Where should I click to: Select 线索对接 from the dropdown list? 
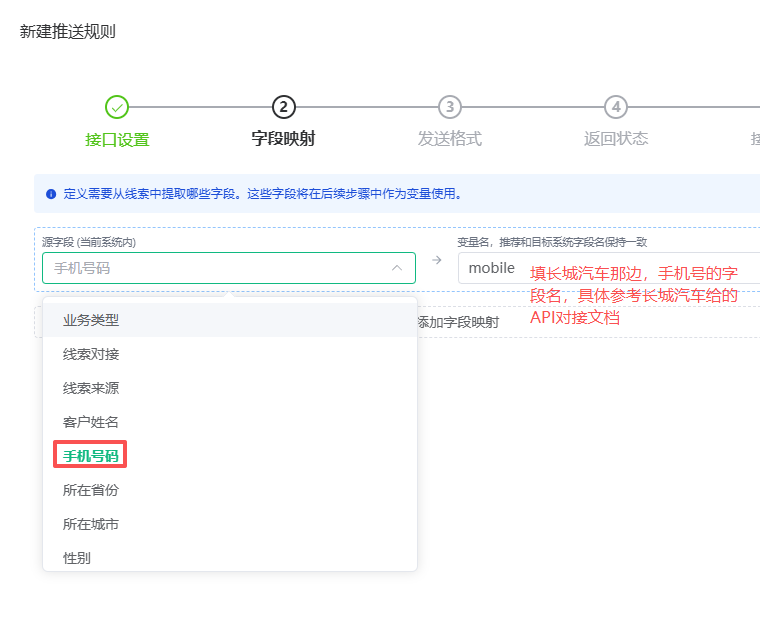(x=230, y=354)
